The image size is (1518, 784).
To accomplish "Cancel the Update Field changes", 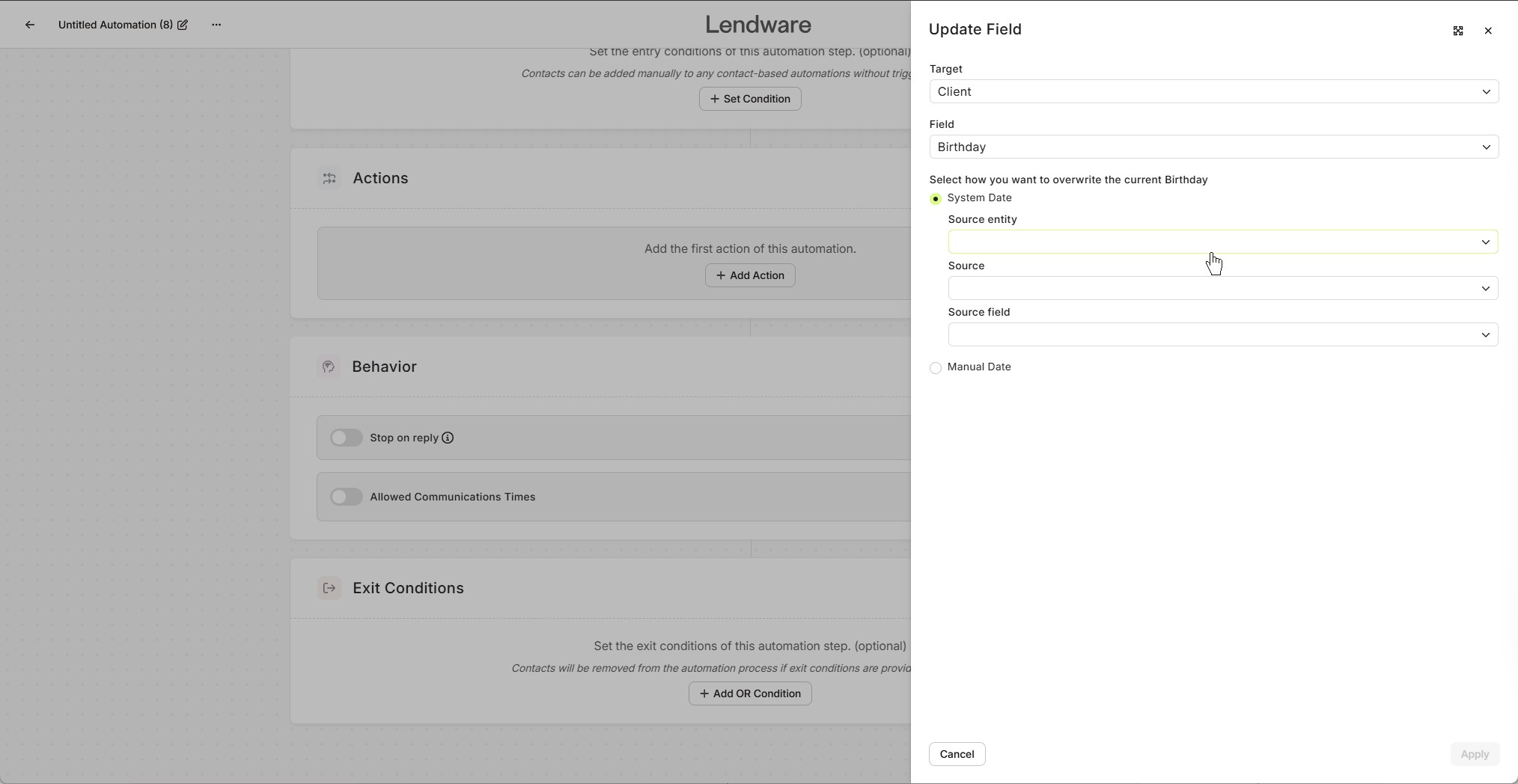I will tap(956, 754).
